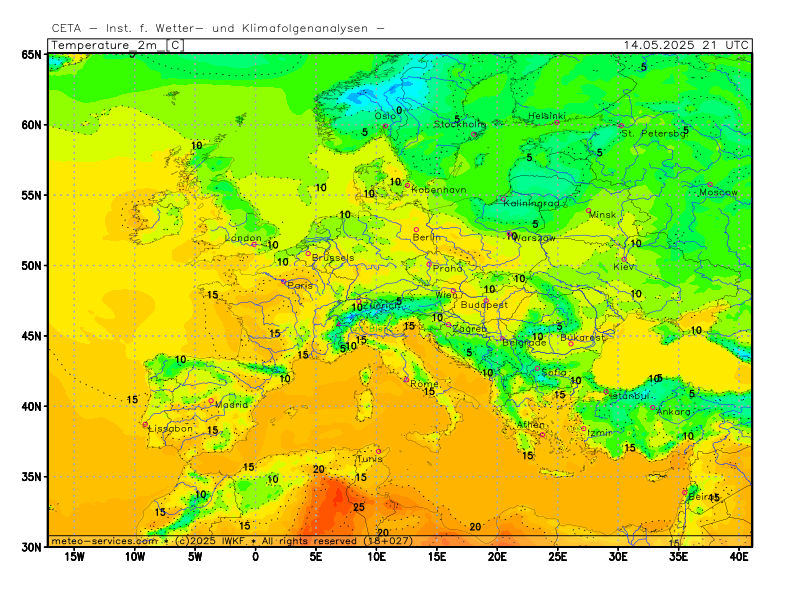This screenshot has height=600, width=800.
Task: Click the Wien city label
Action: (x=446, y=295)
